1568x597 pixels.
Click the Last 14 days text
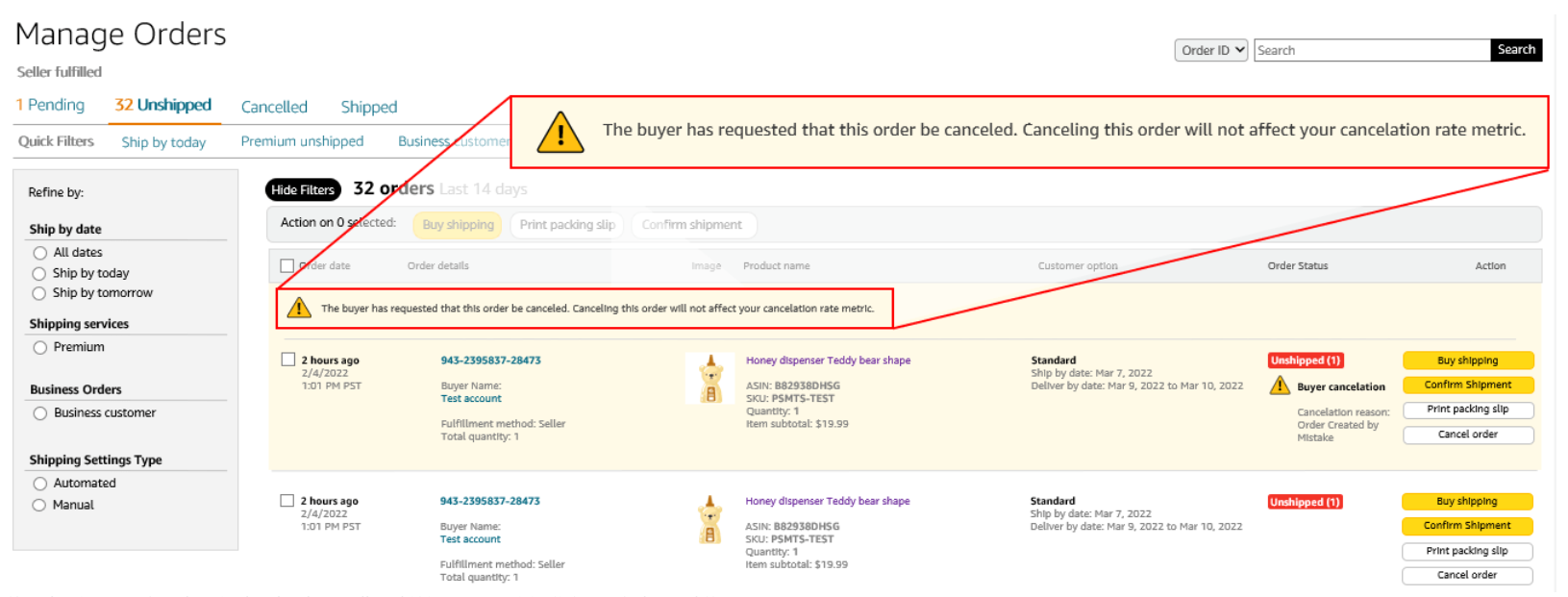(x=484, y=189)
